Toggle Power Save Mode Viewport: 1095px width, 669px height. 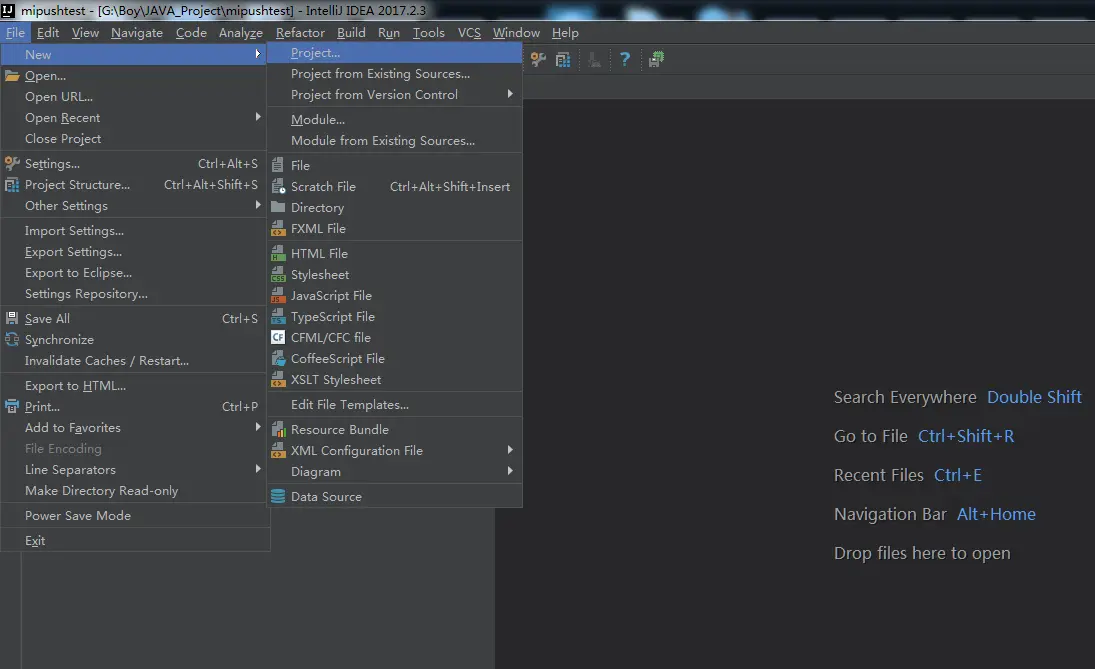tap(135, 515)
